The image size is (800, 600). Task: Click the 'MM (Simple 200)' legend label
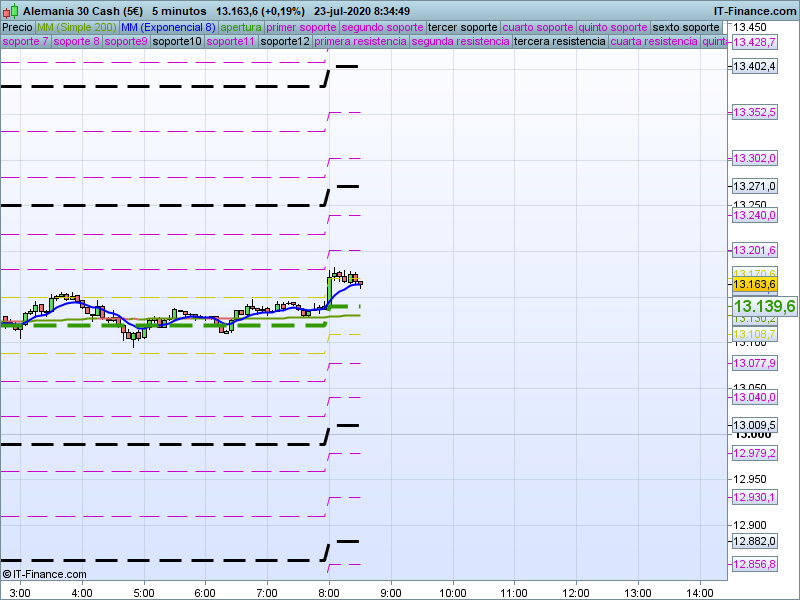(76, 27)
